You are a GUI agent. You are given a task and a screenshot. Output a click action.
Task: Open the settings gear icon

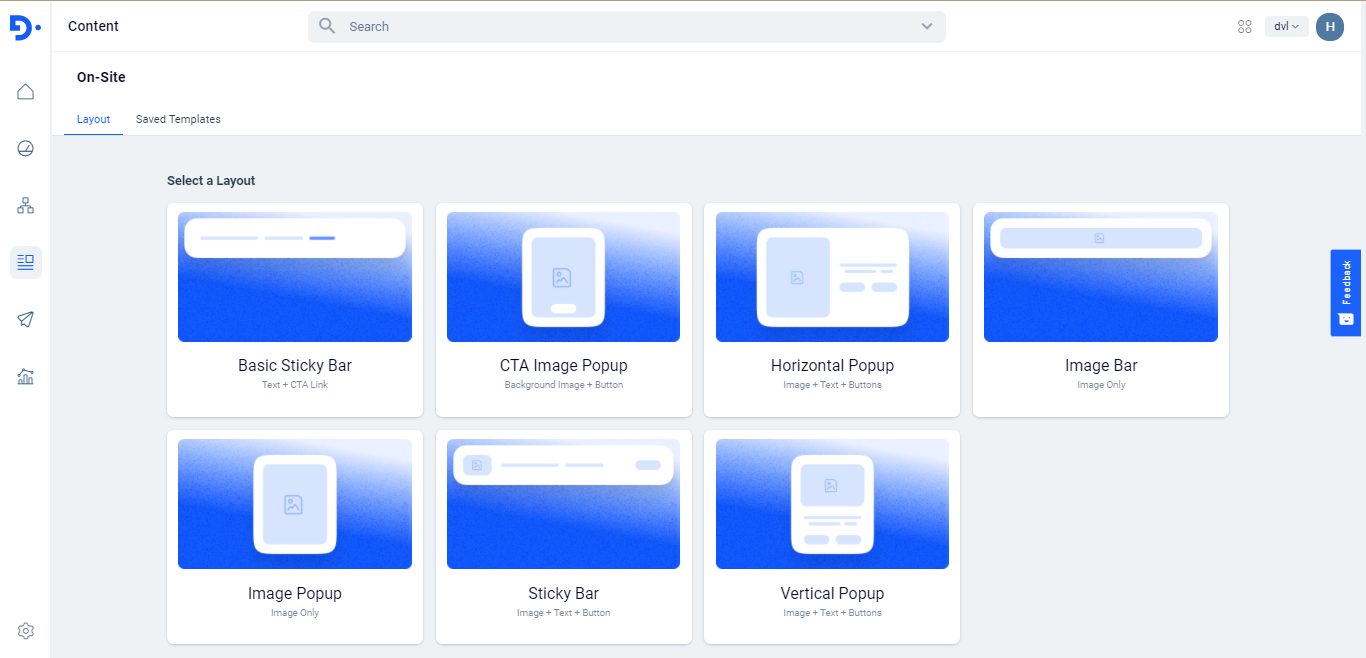point(26,631)
